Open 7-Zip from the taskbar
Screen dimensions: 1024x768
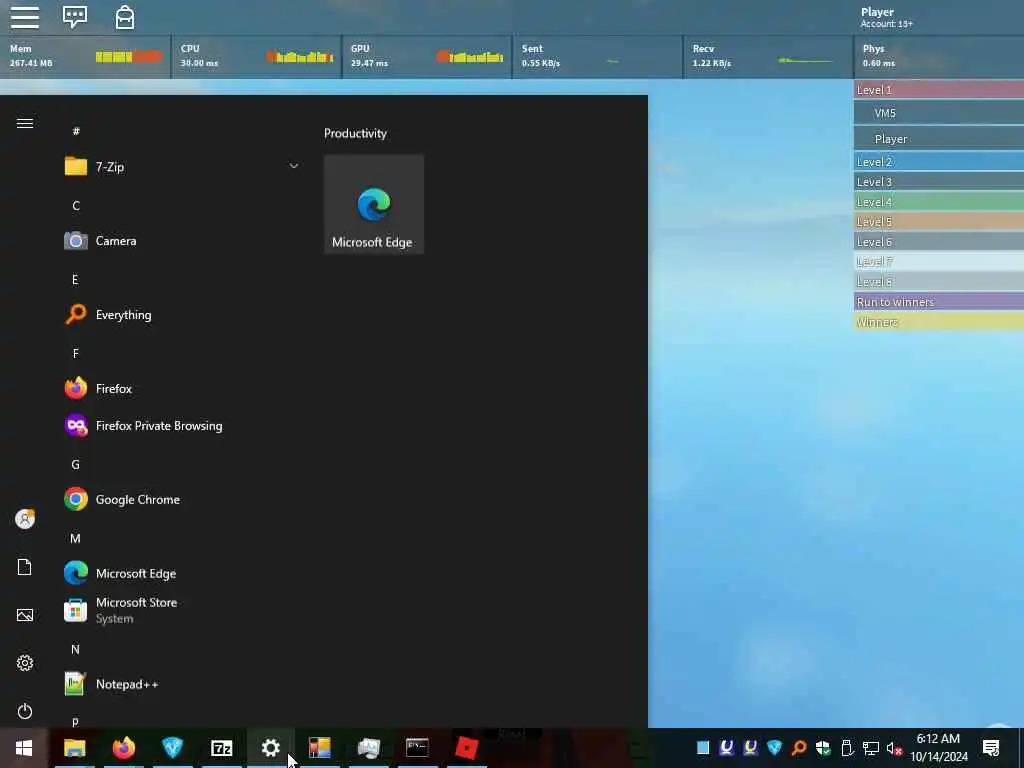[221, 748]
